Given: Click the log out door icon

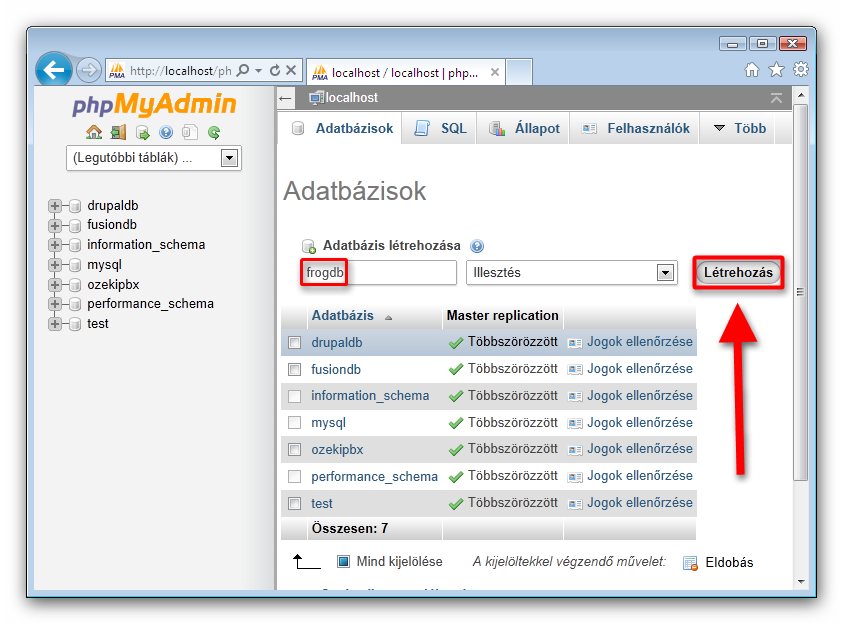Looking at the screenshot, I should click(x=118, y=132).
